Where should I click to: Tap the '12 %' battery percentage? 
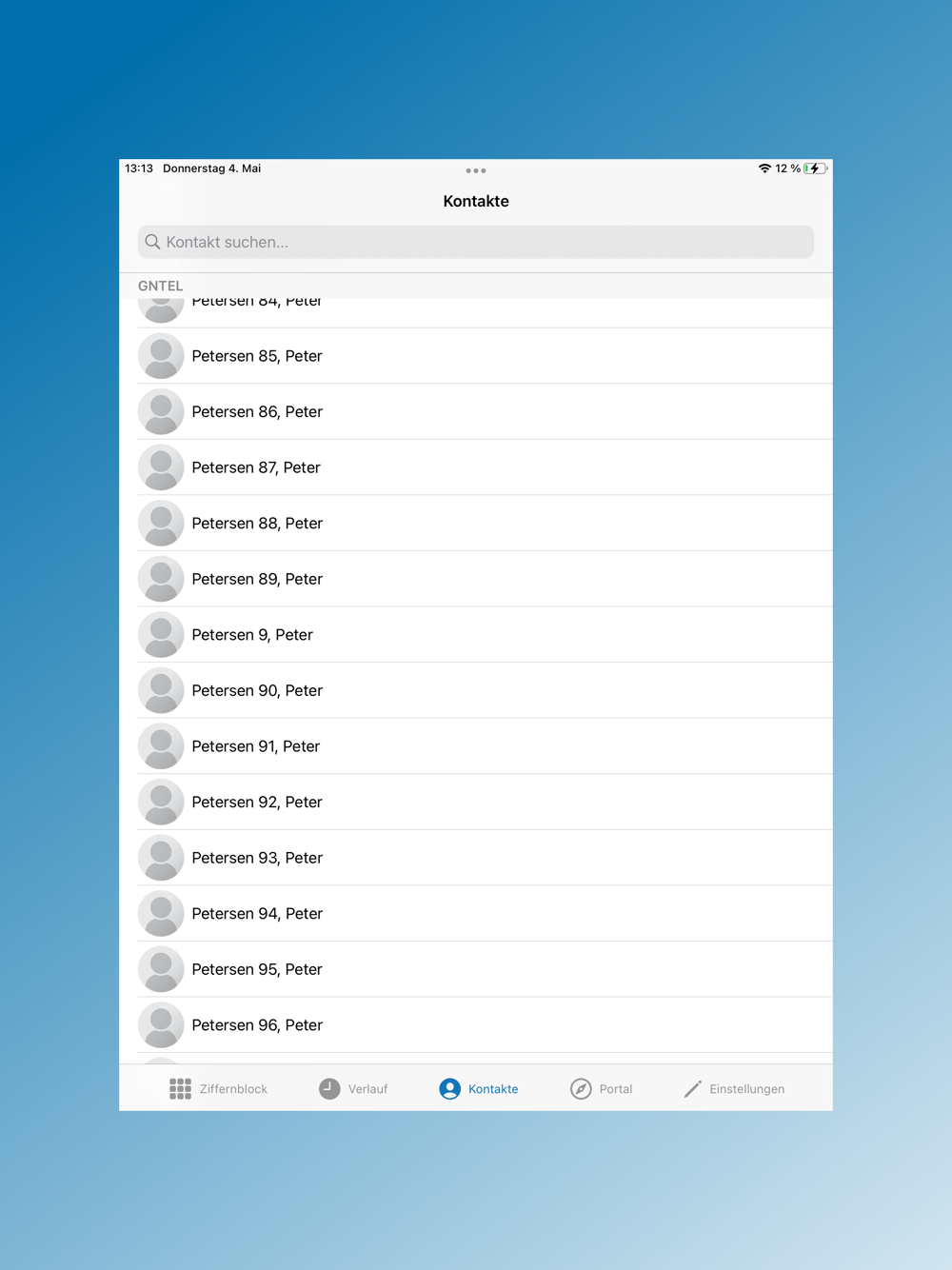787,169
